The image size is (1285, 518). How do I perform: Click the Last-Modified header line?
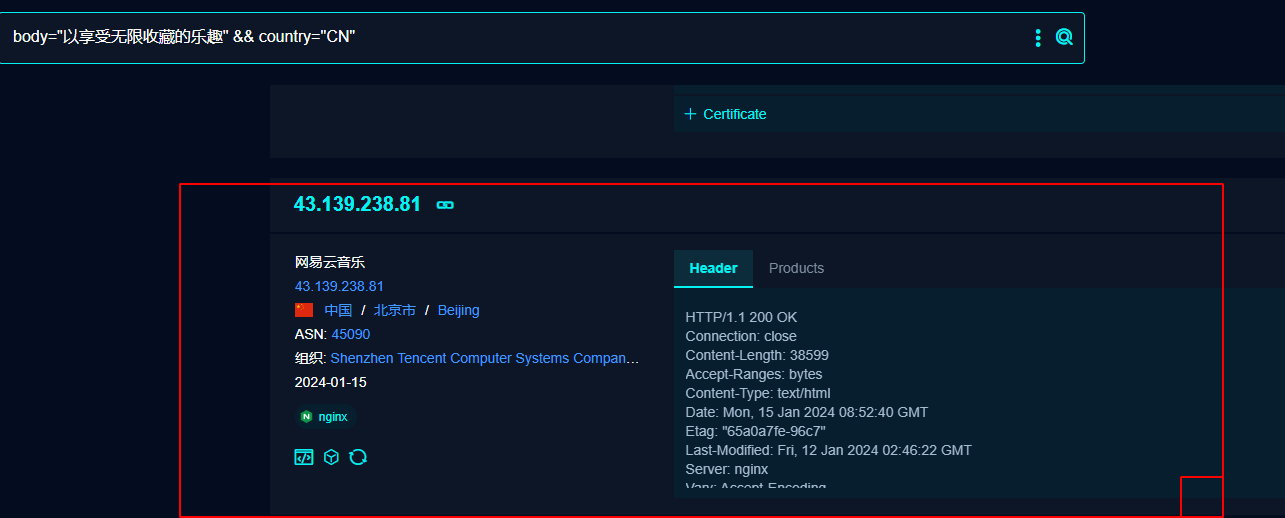(x=828, y=450)
